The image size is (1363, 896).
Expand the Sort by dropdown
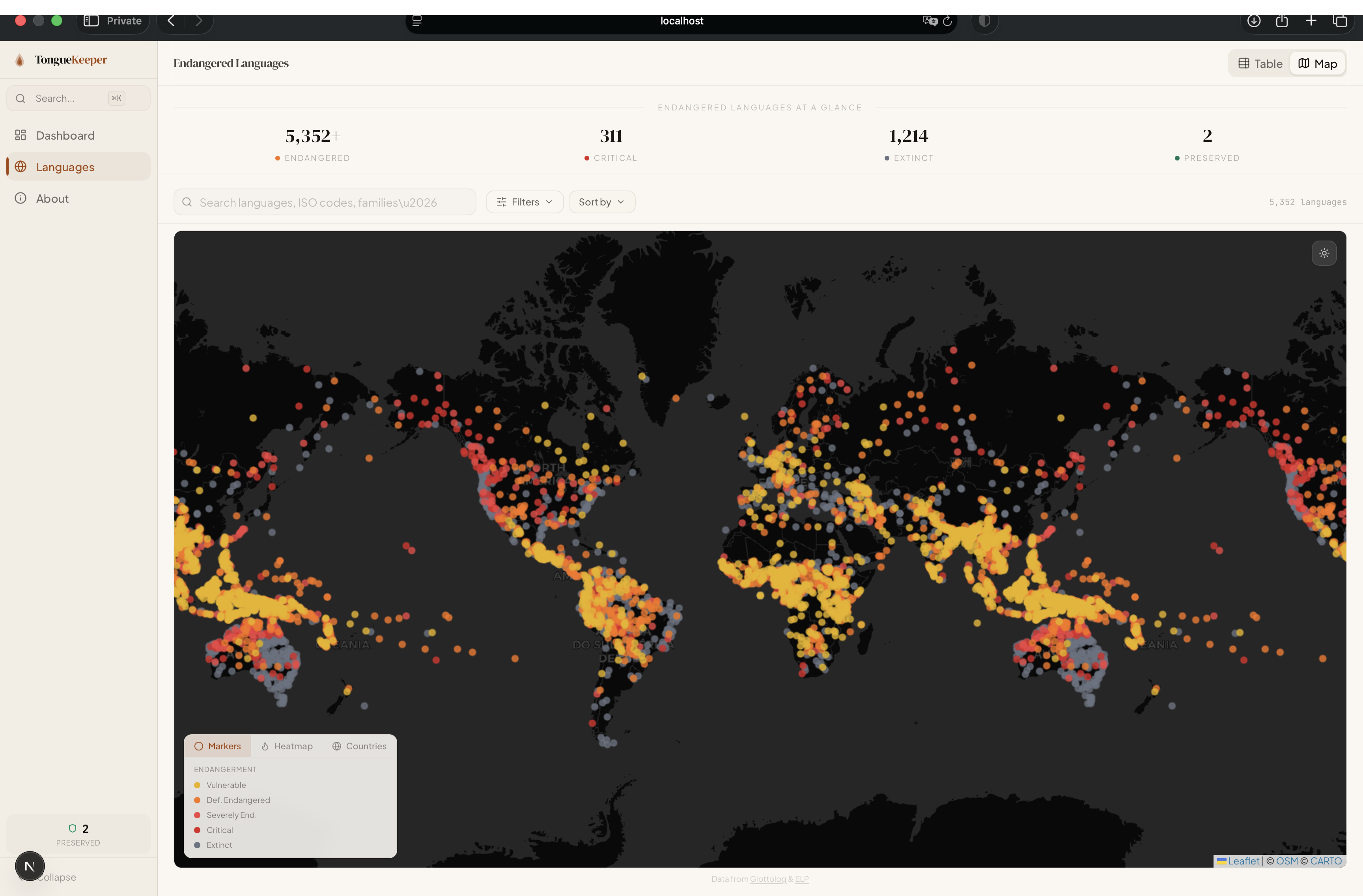click(601, 202)
